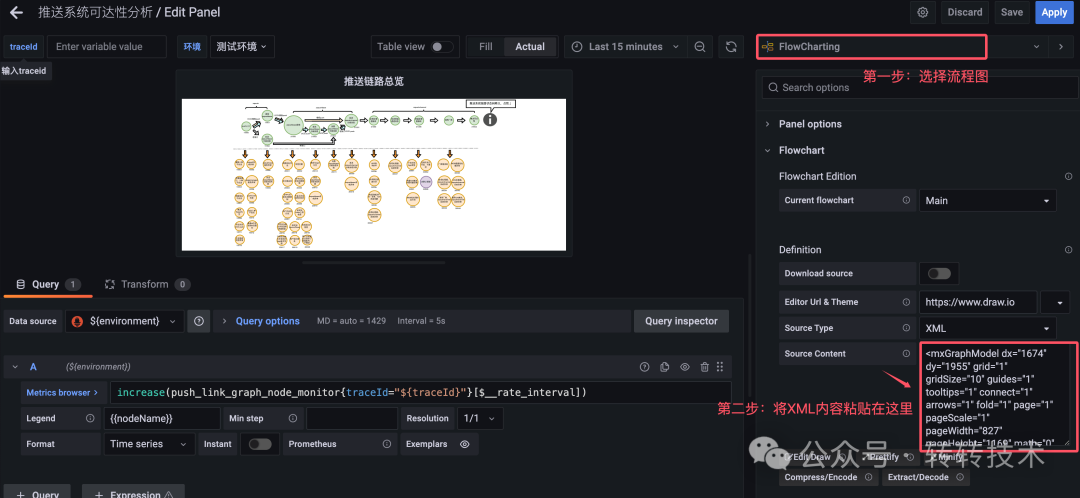Image resolution: width=1080 pixels, height=498 pixels.
Task: Duplicate query A with copy icon
Action: click(665, 367)
